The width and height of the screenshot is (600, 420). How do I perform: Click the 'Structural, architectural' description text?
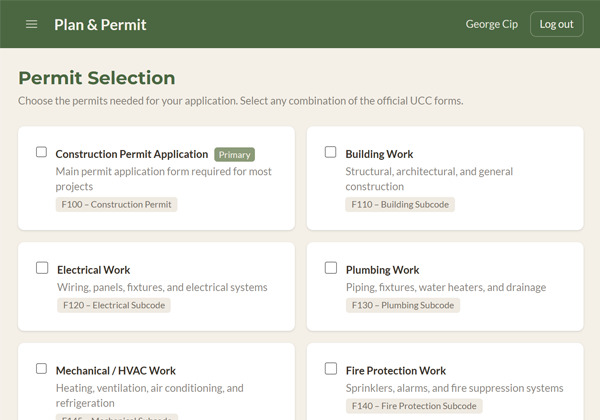(x=429, y=179)
